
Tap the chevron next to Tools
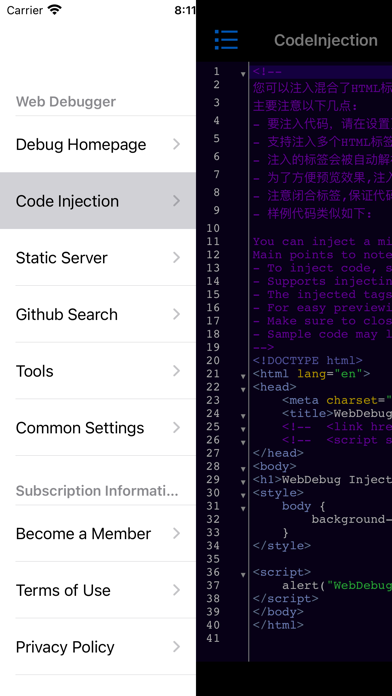click(x=177, y=371)
